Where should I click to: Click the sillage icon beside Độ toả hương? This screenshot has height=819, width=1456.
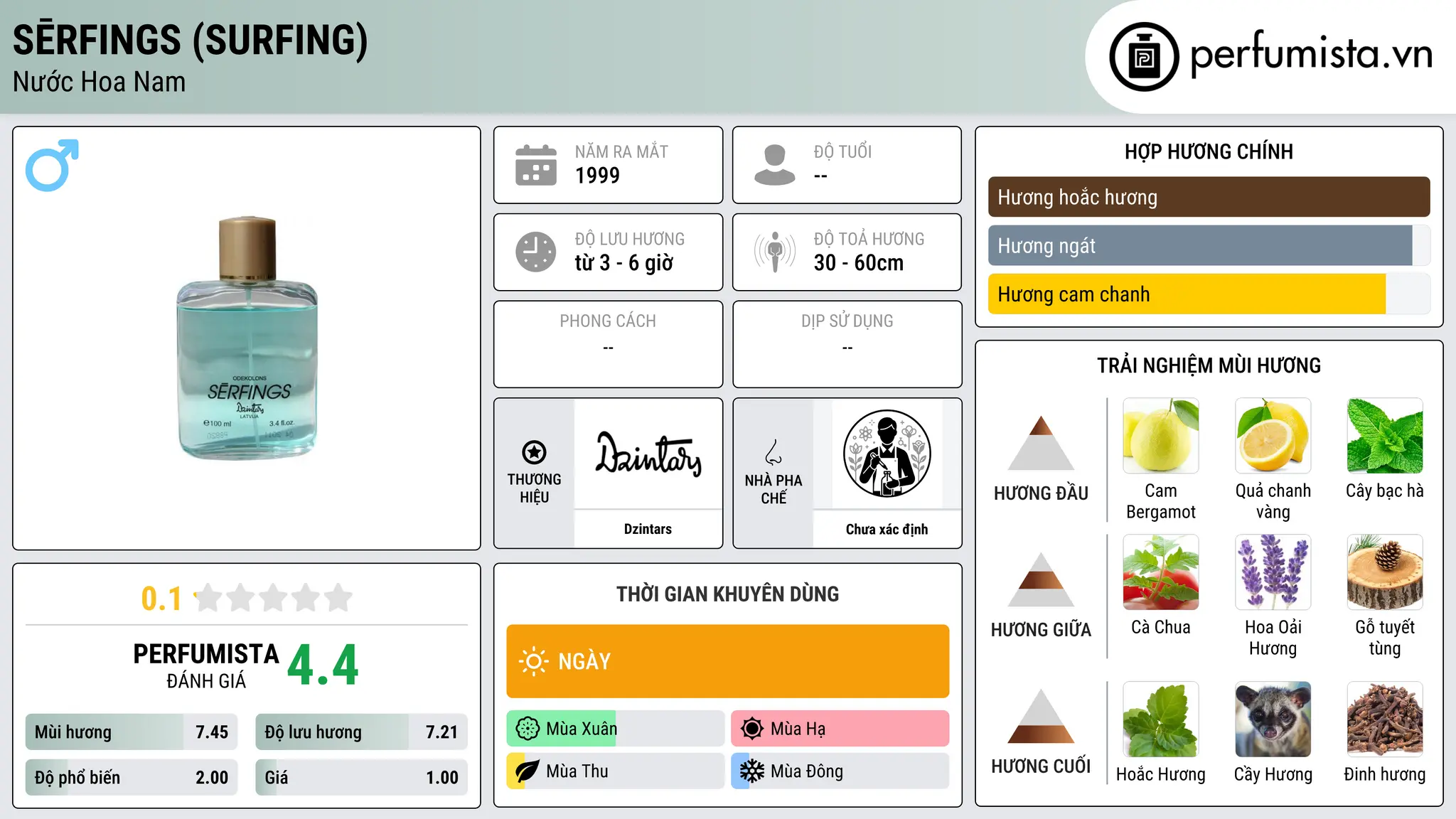(x=775, y=252)
